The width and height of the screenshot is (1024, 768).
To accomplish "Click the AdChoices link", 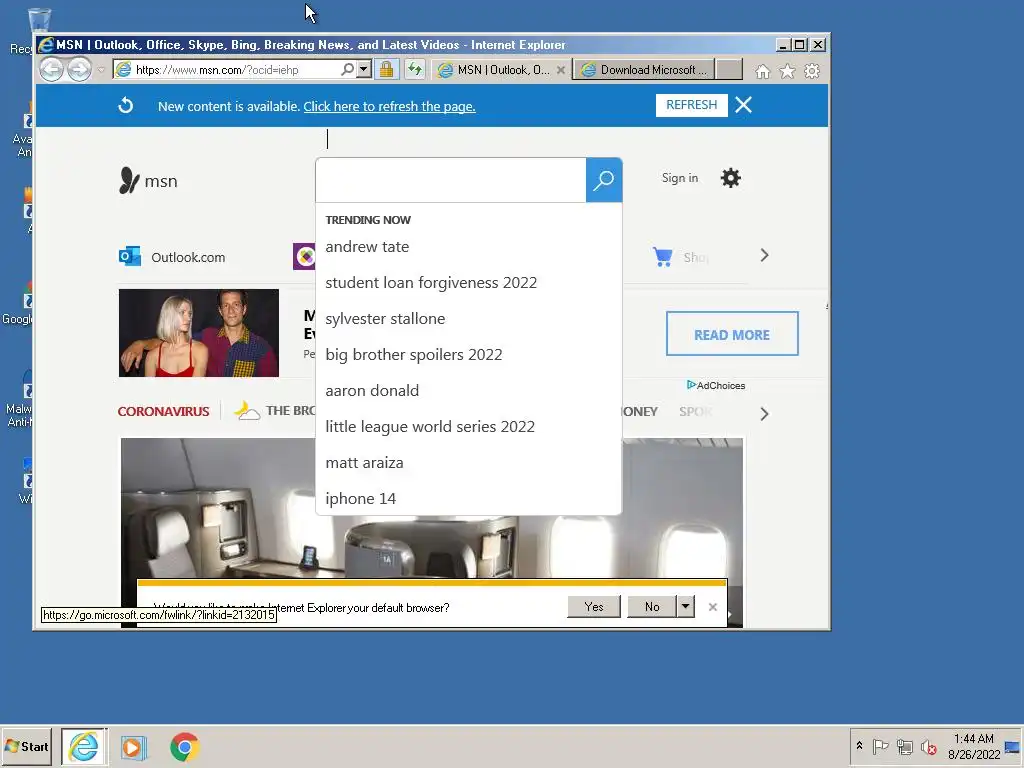I will click(x=716, y=385).
